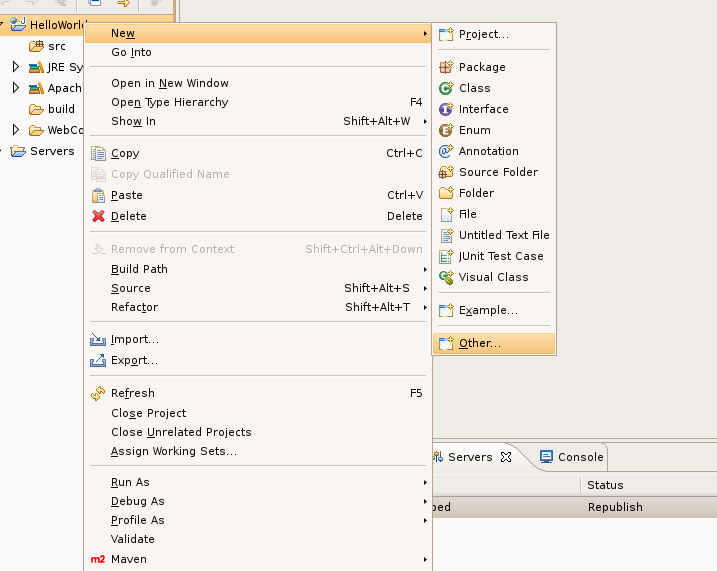Viewport: 717px width, 571px height.
Task: Click the Package icon in New submenu
Action: (446, 67)
